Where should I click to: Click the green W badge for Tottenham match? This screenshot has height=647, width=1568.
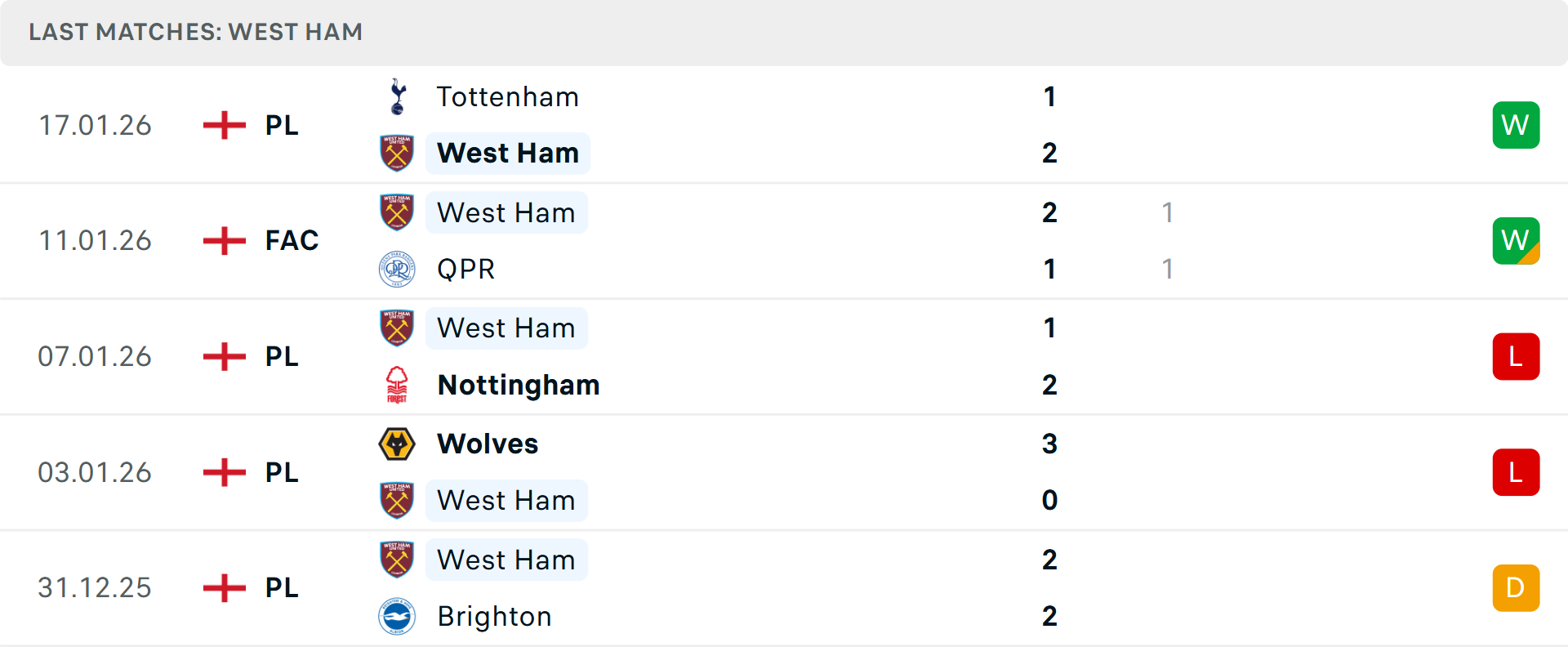[x=1516, y=125]
